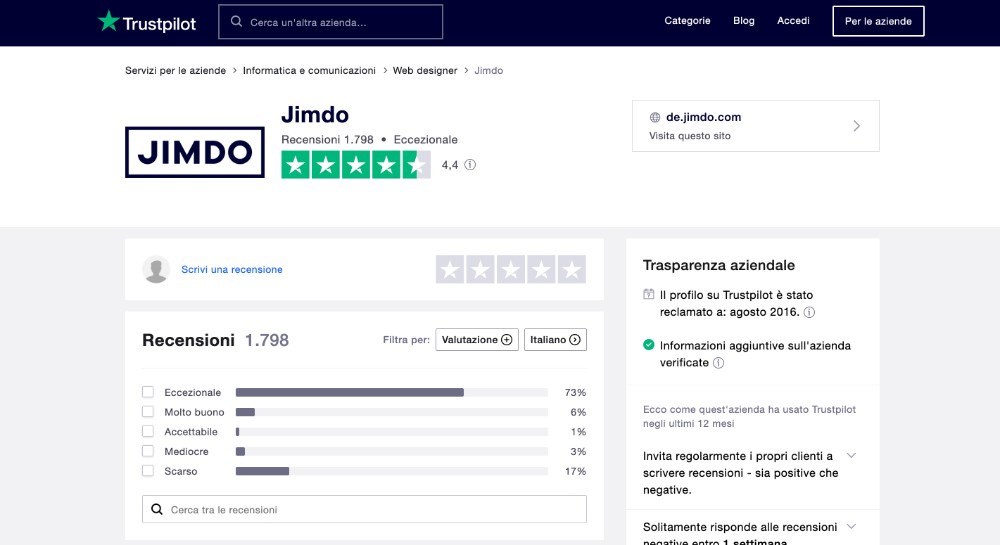Select the first empty star for your review

[x=450, y=270]
